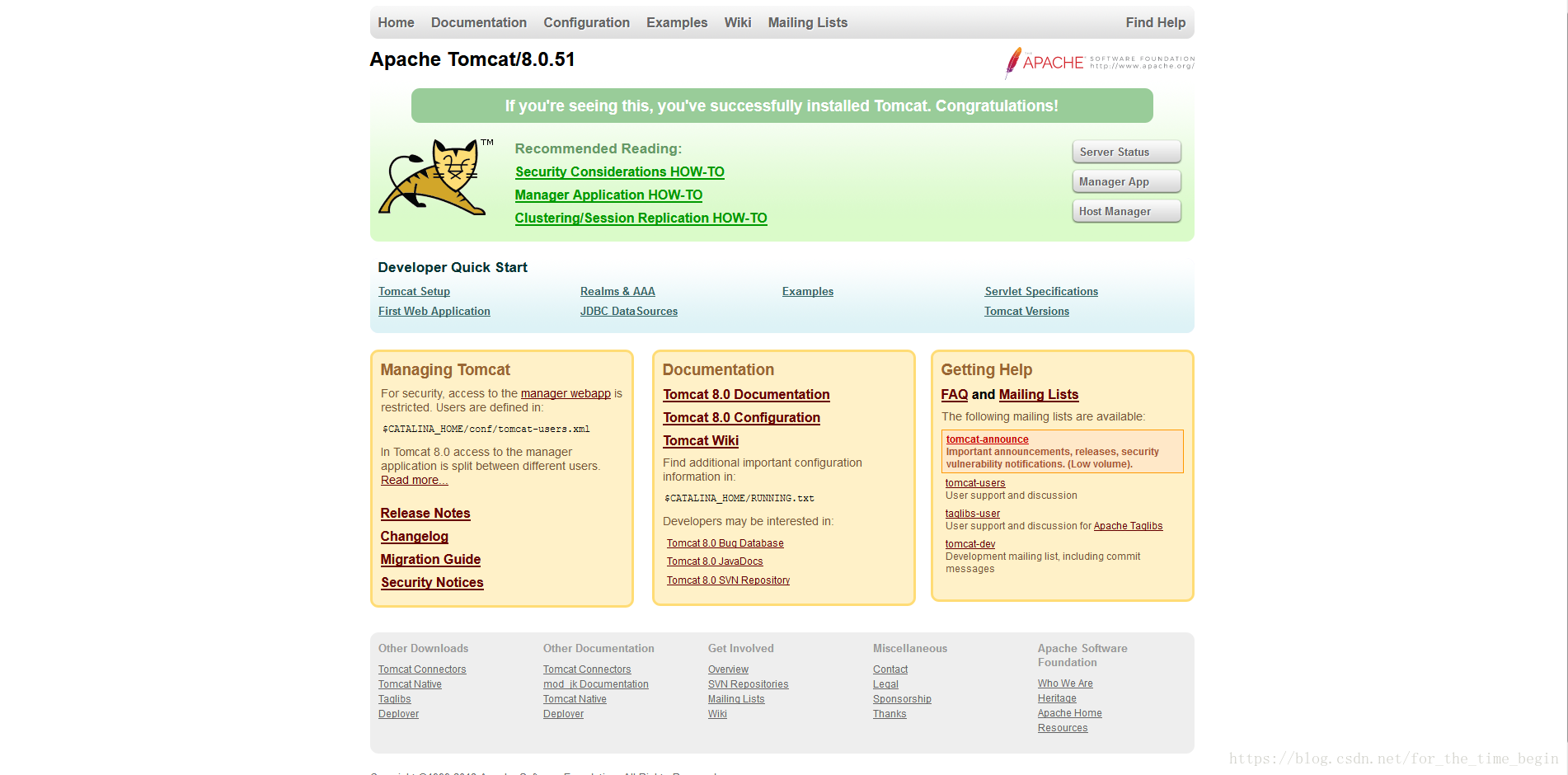Click the Read more... link
The height and width of the screenshot is (775, 1568).
pos(414,480)
